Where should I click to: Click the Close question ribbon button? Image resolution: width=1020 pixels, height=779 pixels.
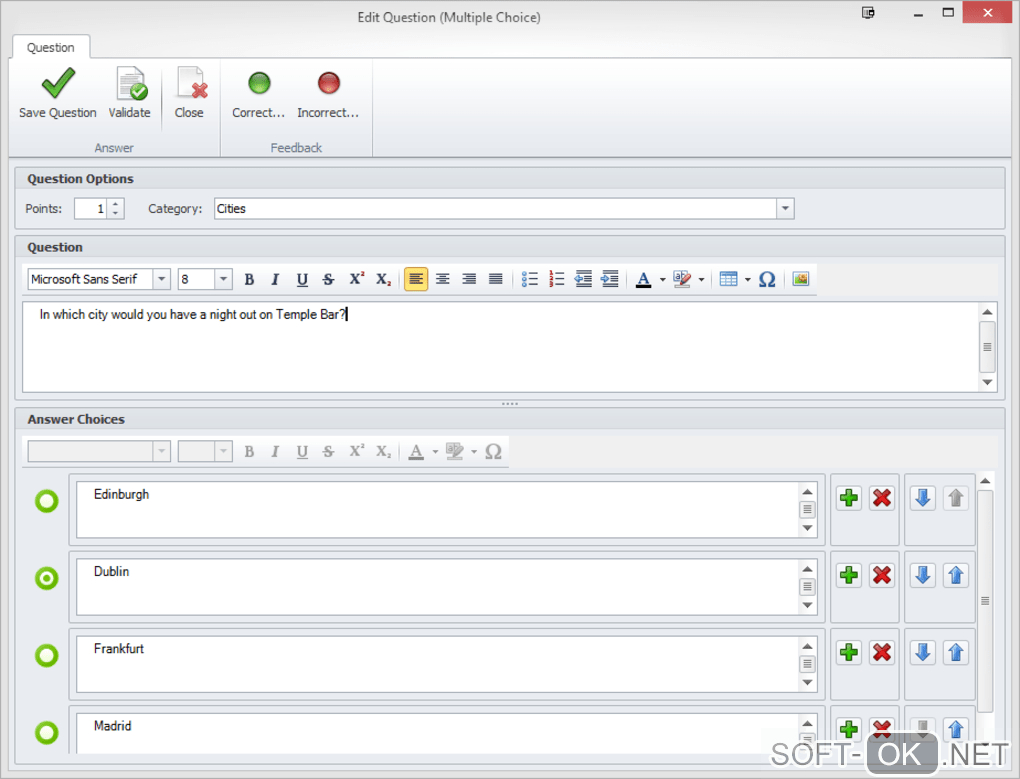(189, 94)
